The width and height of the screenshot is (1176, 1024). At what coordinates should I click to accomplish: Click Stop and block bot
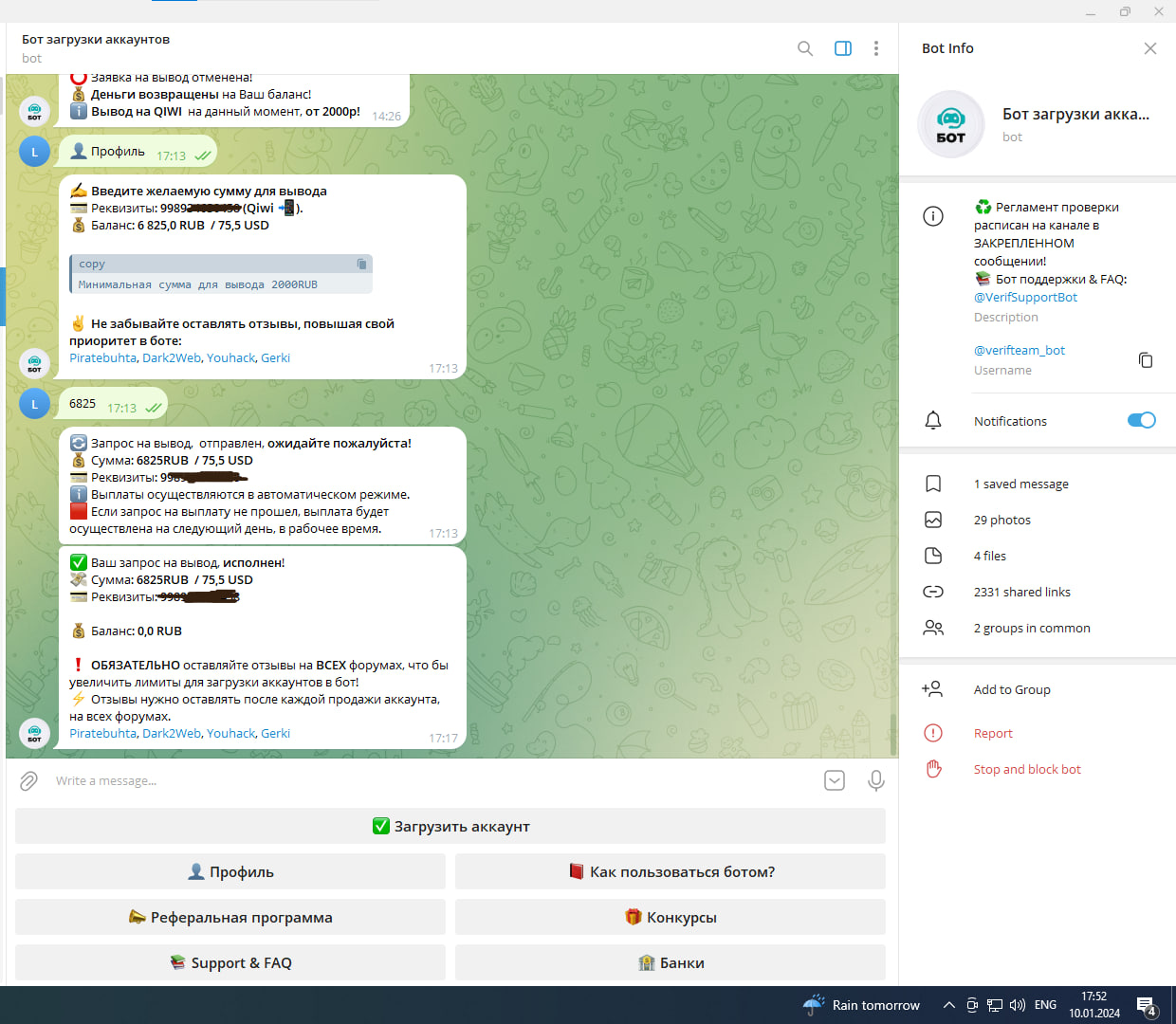click(1026, 769)
